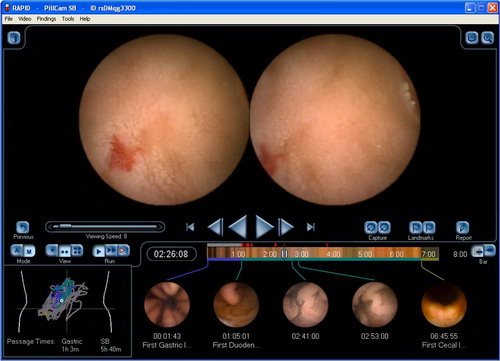Open the Report pencil icon

point(462,228)
